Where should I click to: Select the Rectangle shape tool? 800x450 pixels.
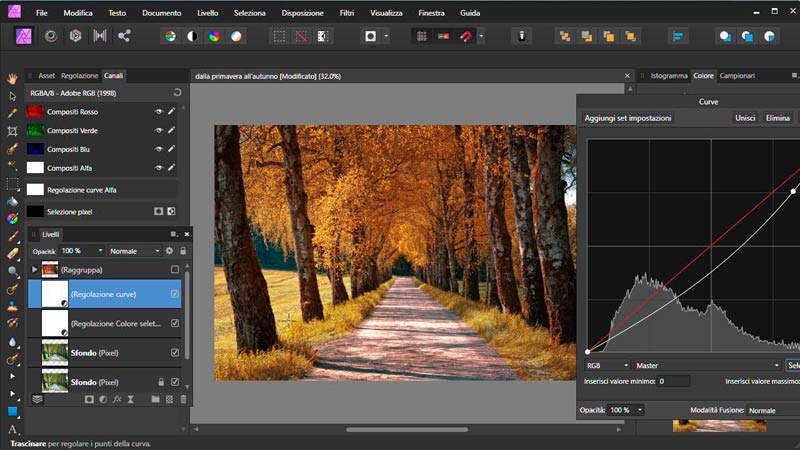click(x=12, y=412)
